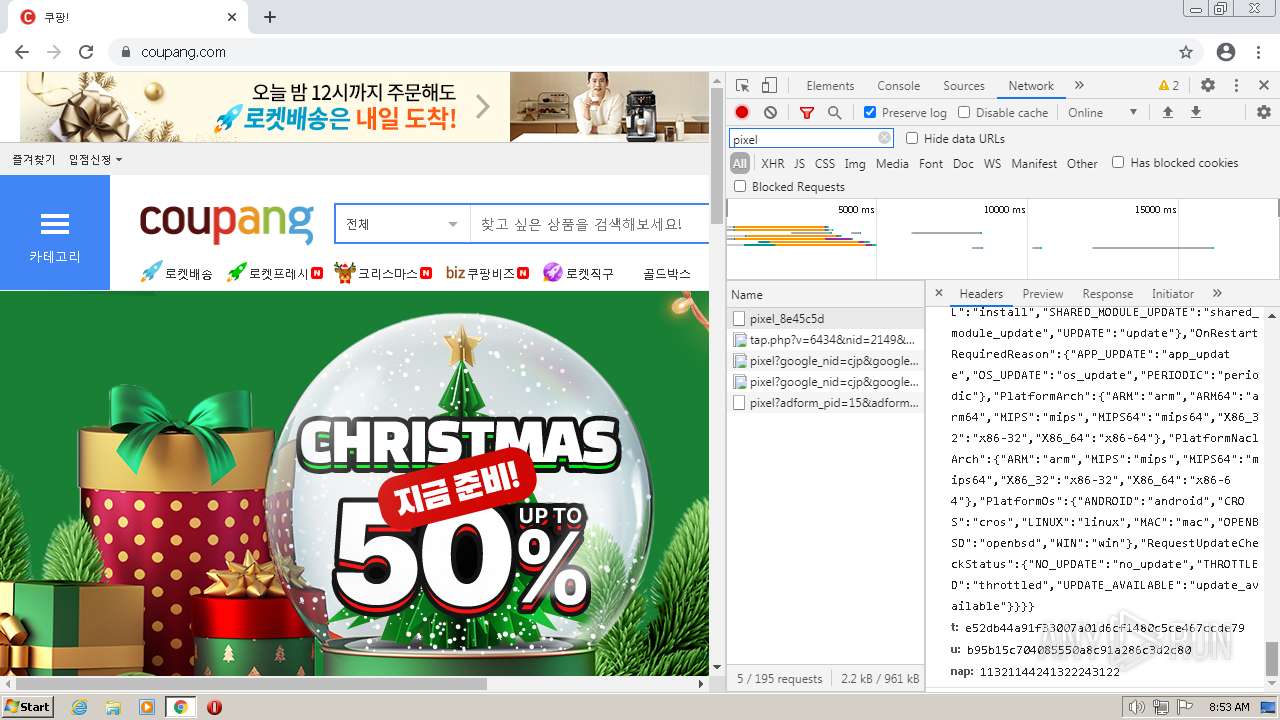Uncheck Preserve log checkbox
1280x720 pixels.
[870, 113]
